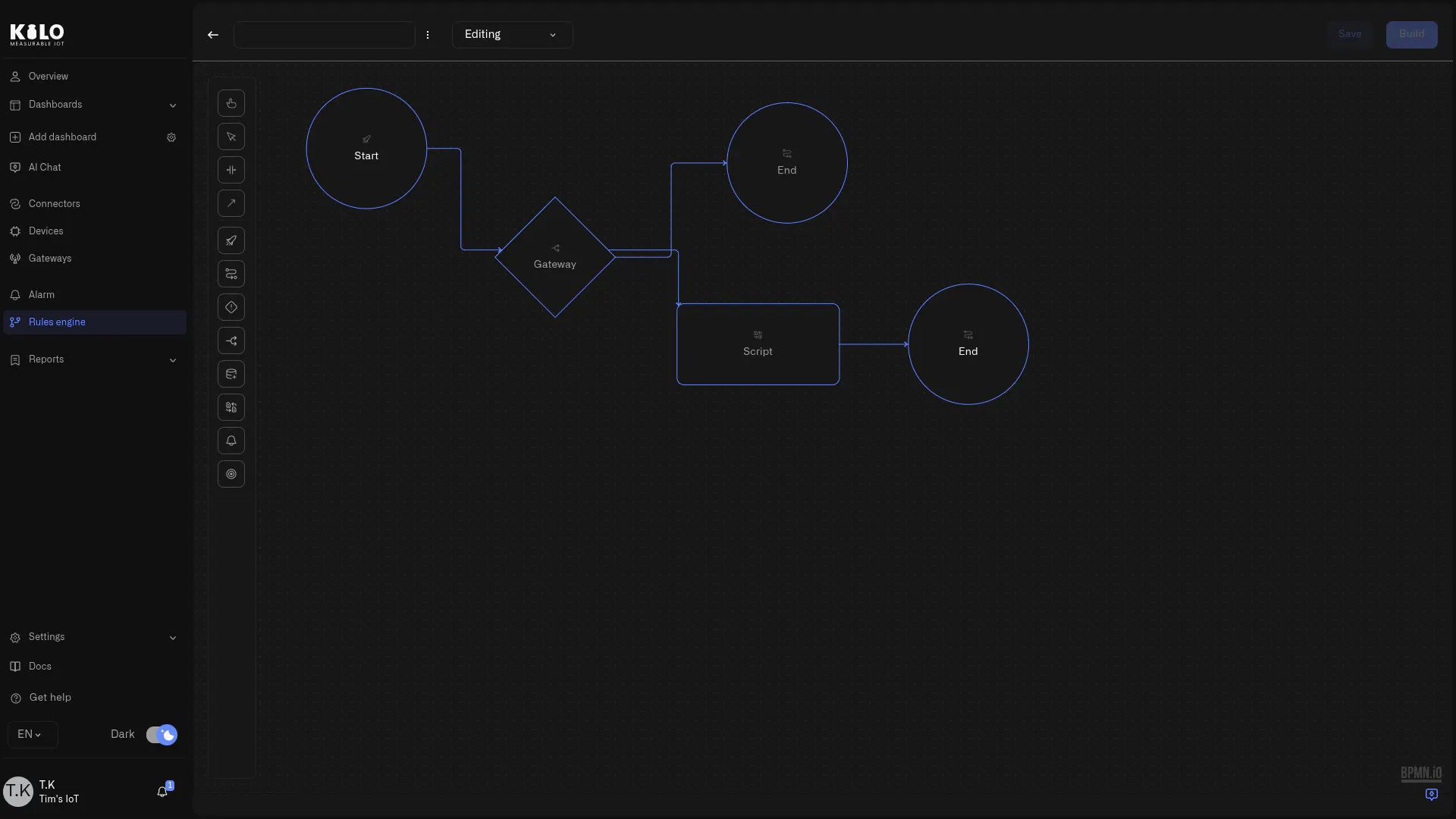Open Docs link
The image size is (1456, 819).
pyautogui.click(x=95, y=667)
